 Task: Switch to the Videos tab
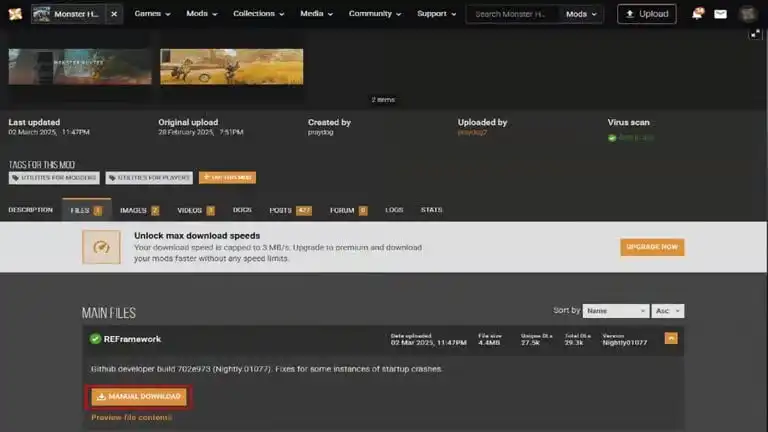[196, 210]
